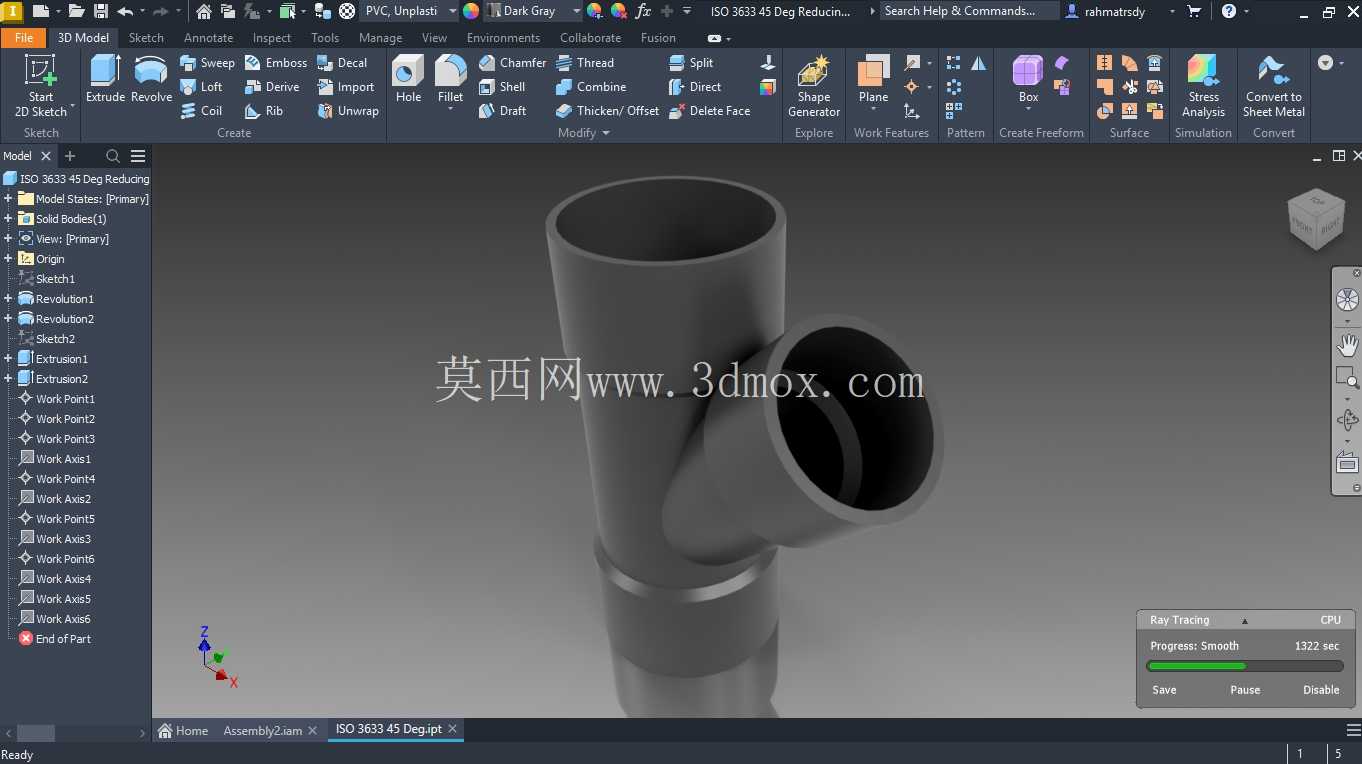Apply the Chamfer tool
Screen dimensions: 1362x764
tap(512, 62)
